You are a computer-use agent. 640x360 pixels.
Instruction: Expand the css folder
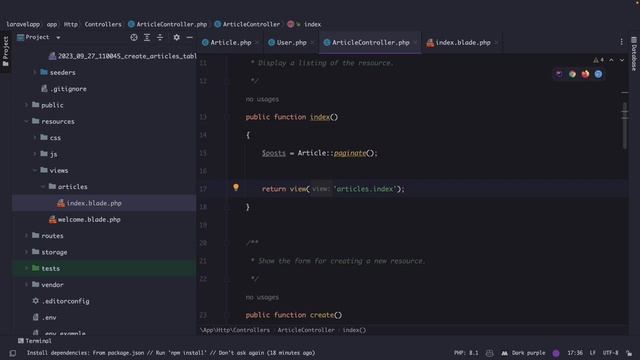(35, 138)
